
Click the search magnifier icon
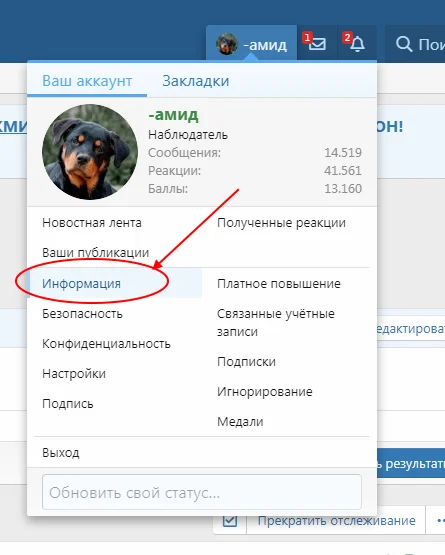(404, 45)
